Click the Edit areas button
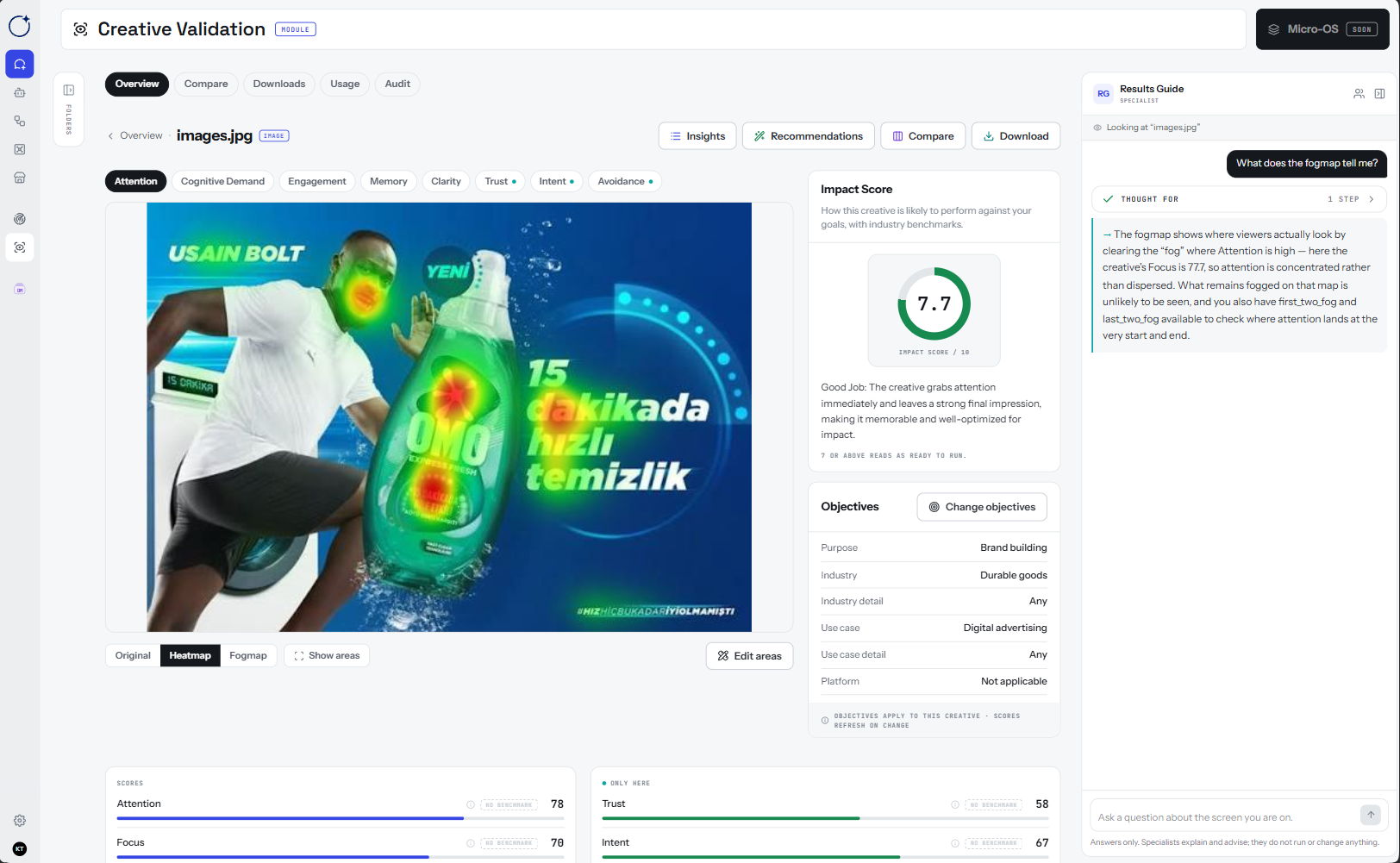 click(749, 656)
